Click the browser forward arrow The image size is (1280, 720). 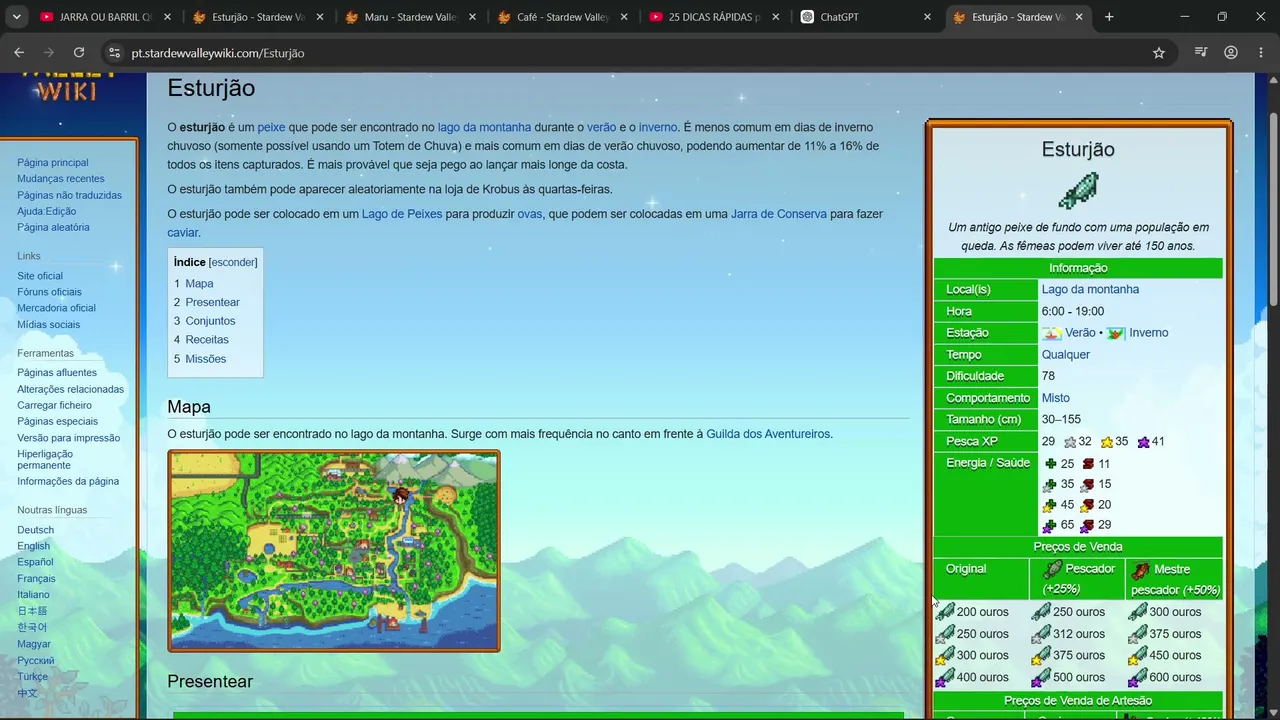[x=49, y=53]
